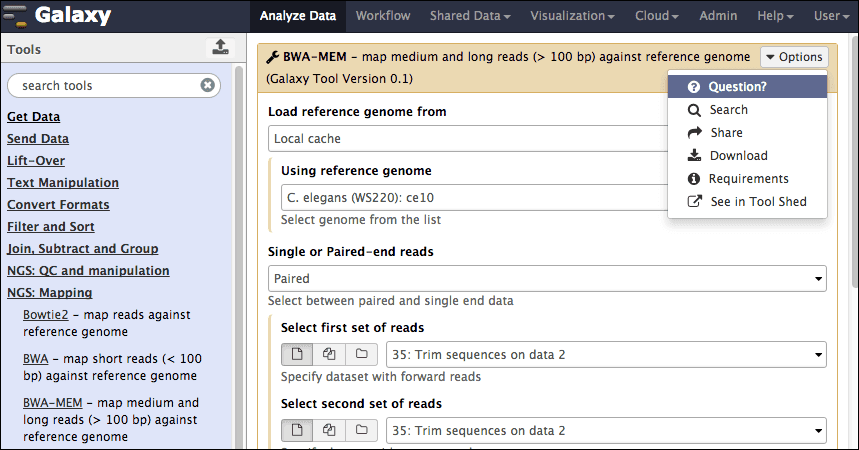Open the Text Manipulation tool section
Viewport: 859px width, 450px height.
[63, 183]
